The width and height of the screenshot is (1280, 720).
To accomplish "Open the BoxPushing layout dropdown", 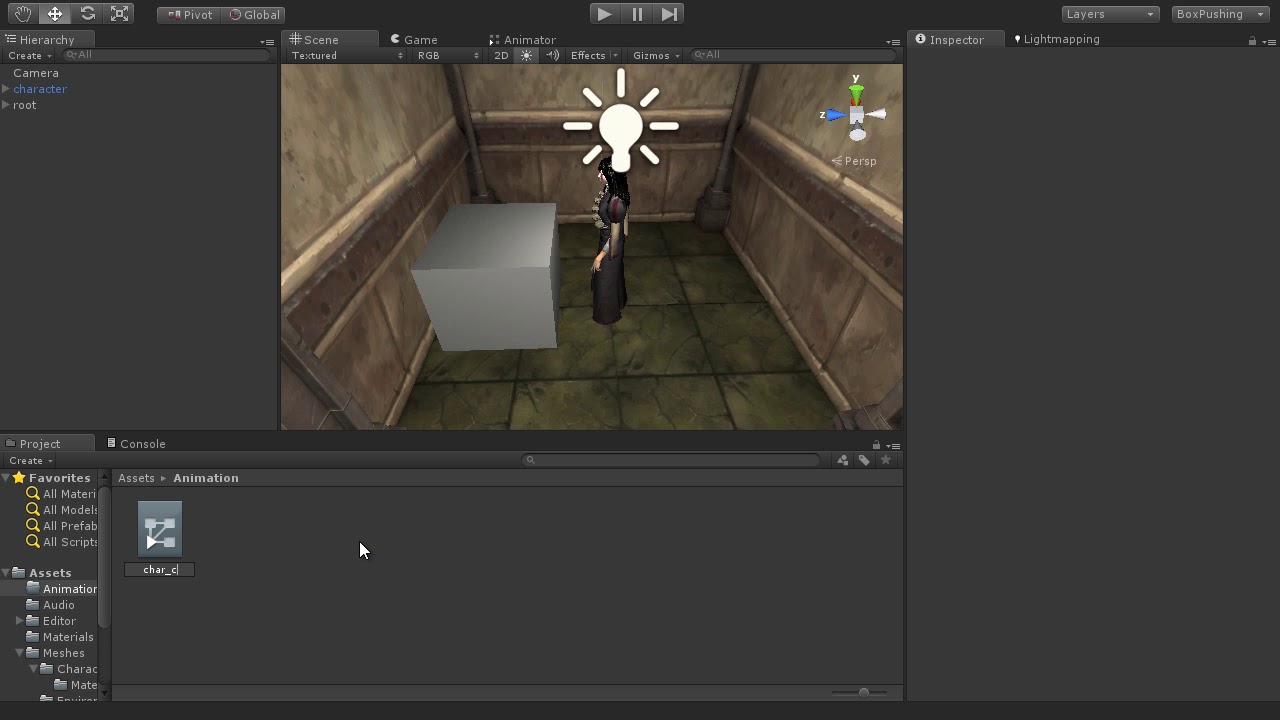I will tap(1220, 14).
